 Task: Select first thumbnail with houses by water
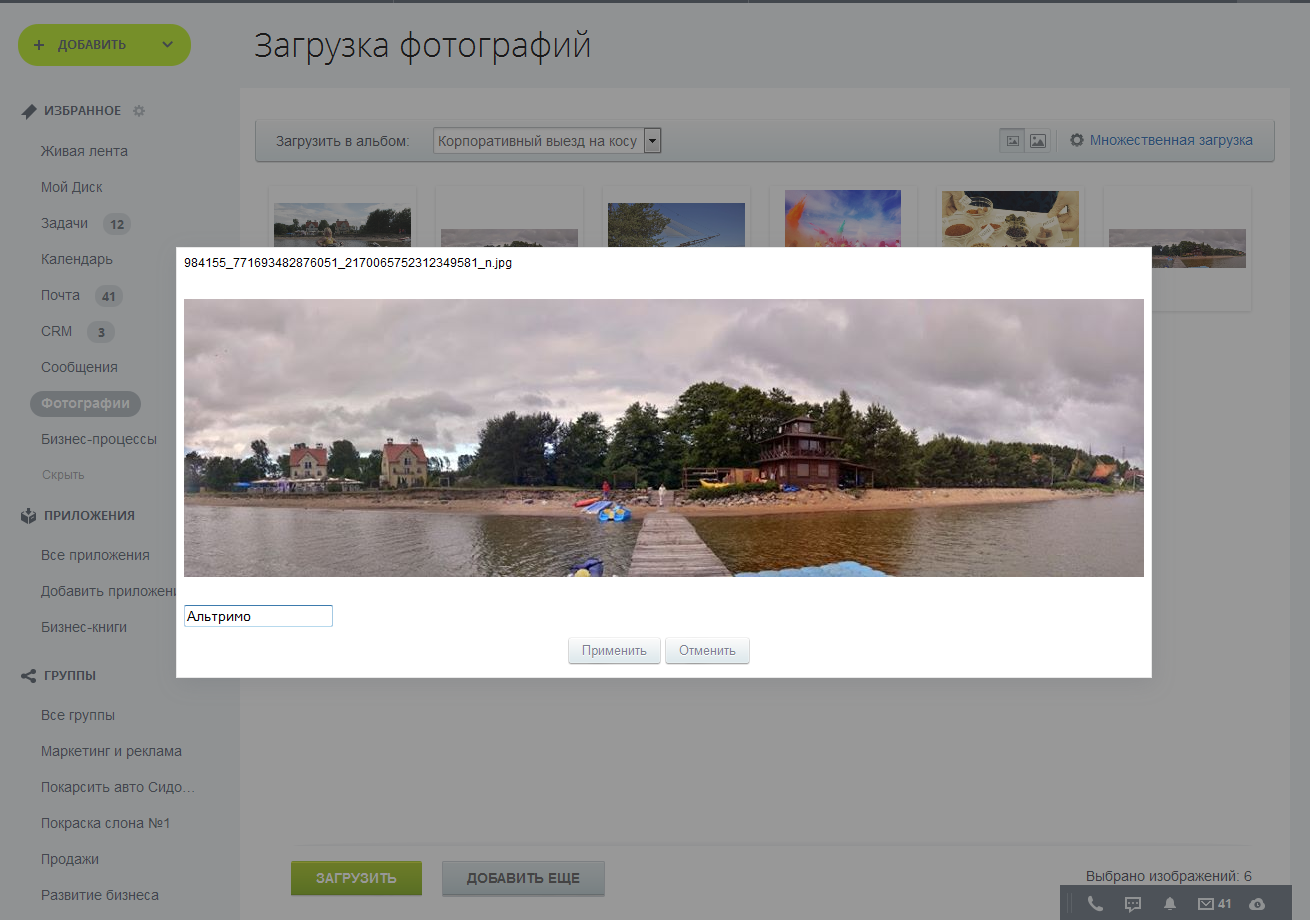coord(342,225)
